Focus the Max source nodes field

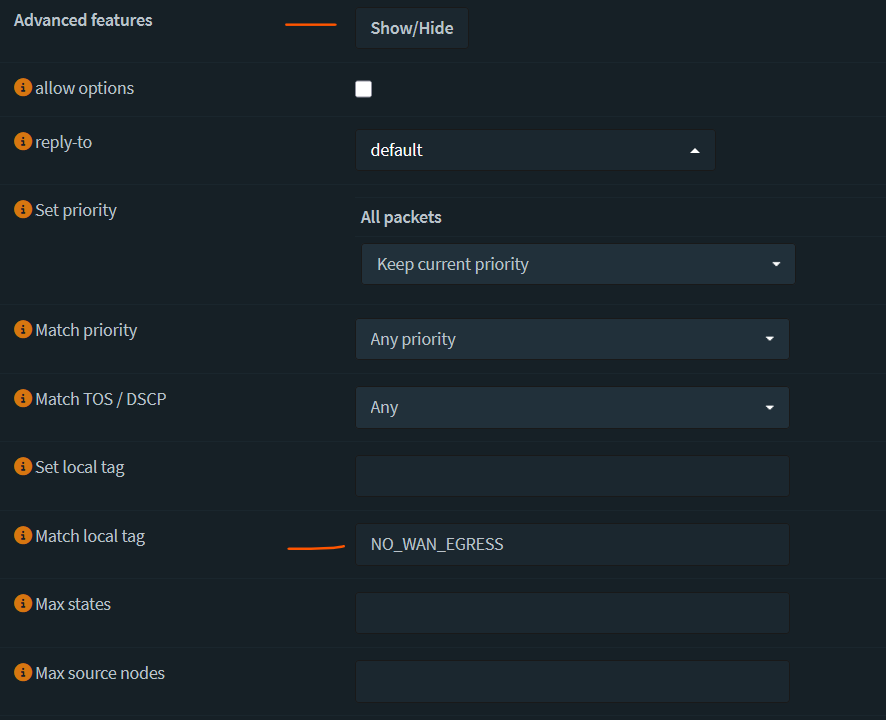tap(572, 681)
